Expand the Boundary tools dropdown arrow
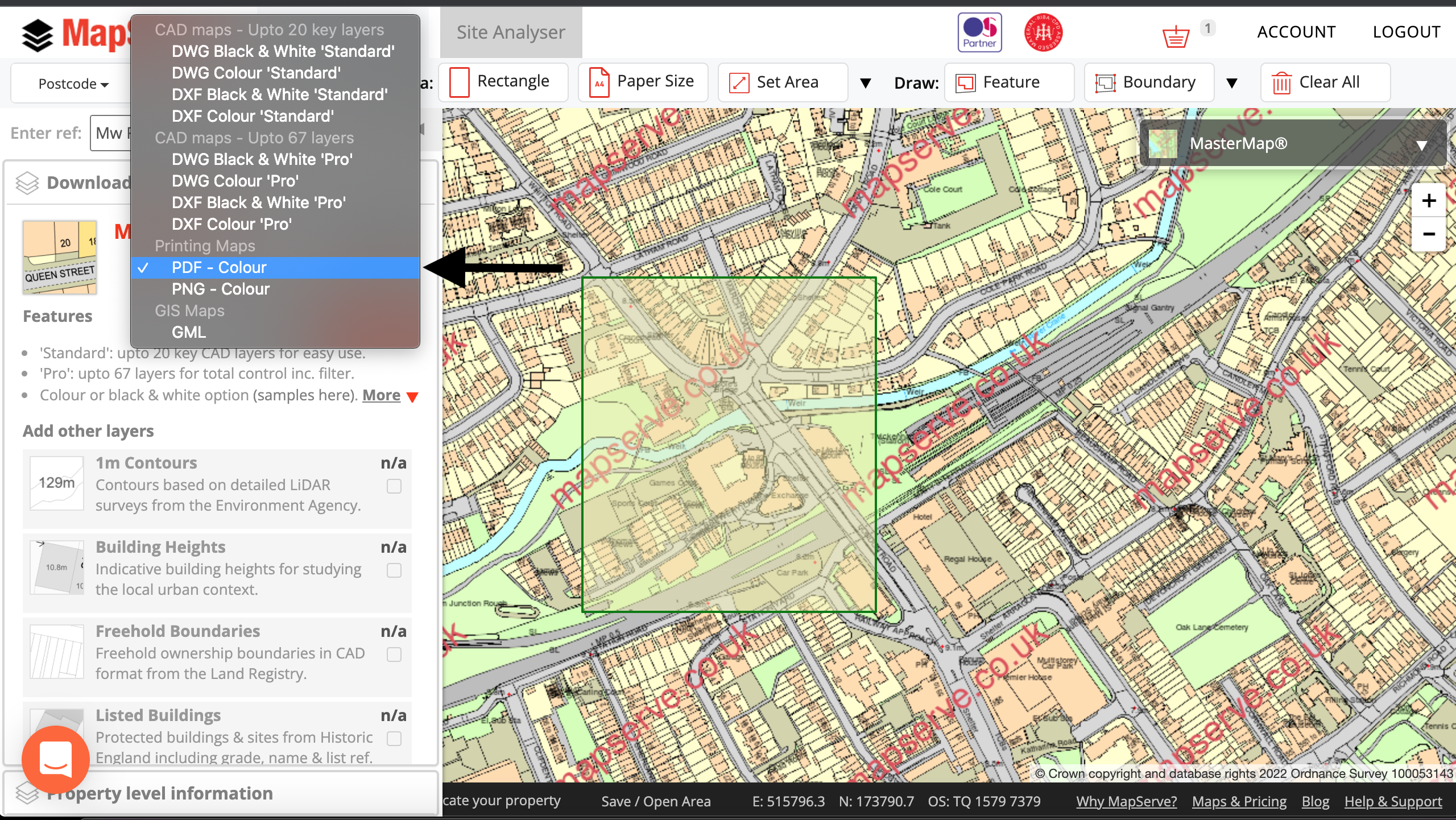The image size is (1456, 820). tap(1232, 84)
